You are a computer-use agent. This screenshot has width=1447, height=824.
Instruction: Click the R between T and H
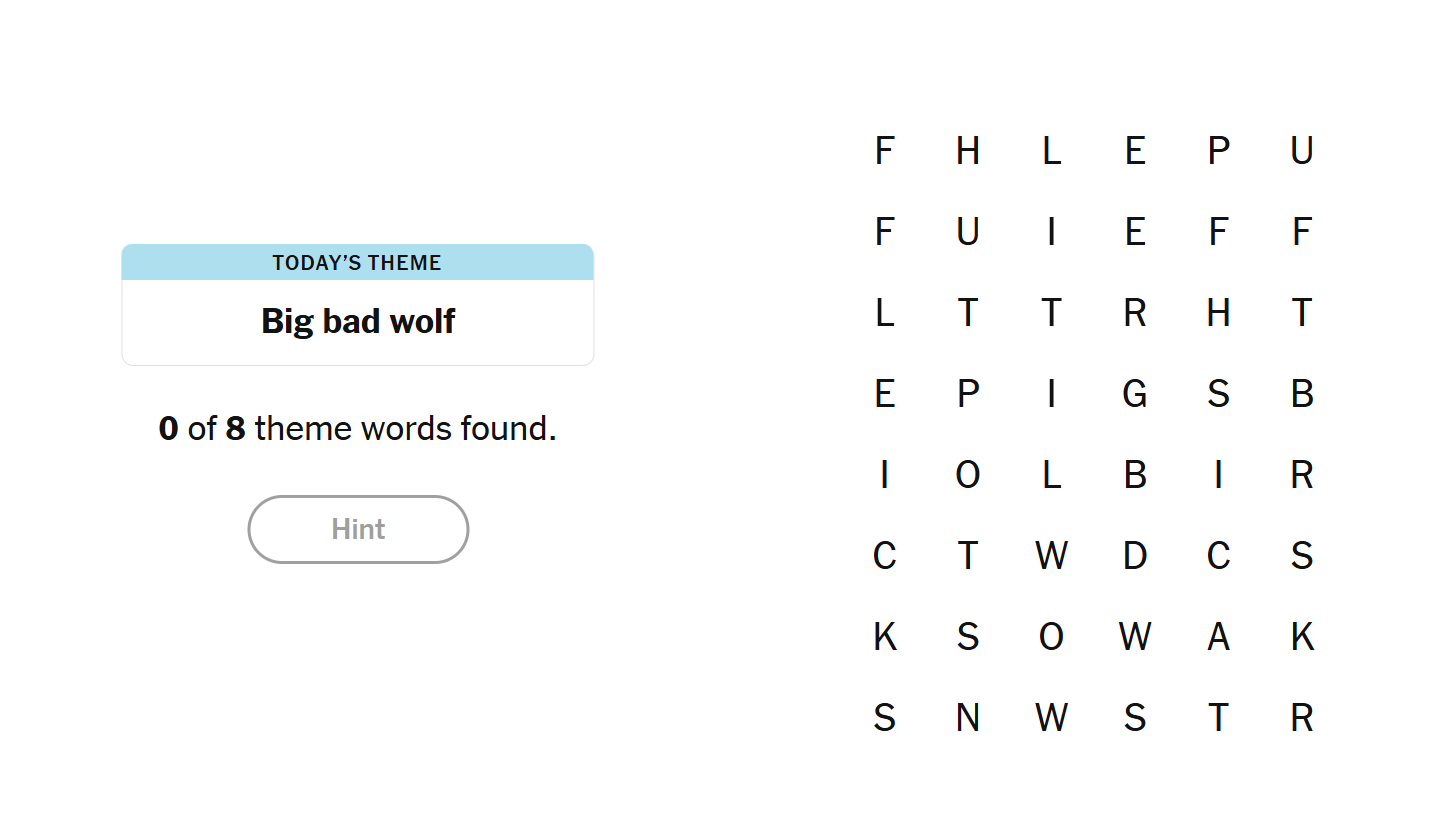pos(1134,313)
